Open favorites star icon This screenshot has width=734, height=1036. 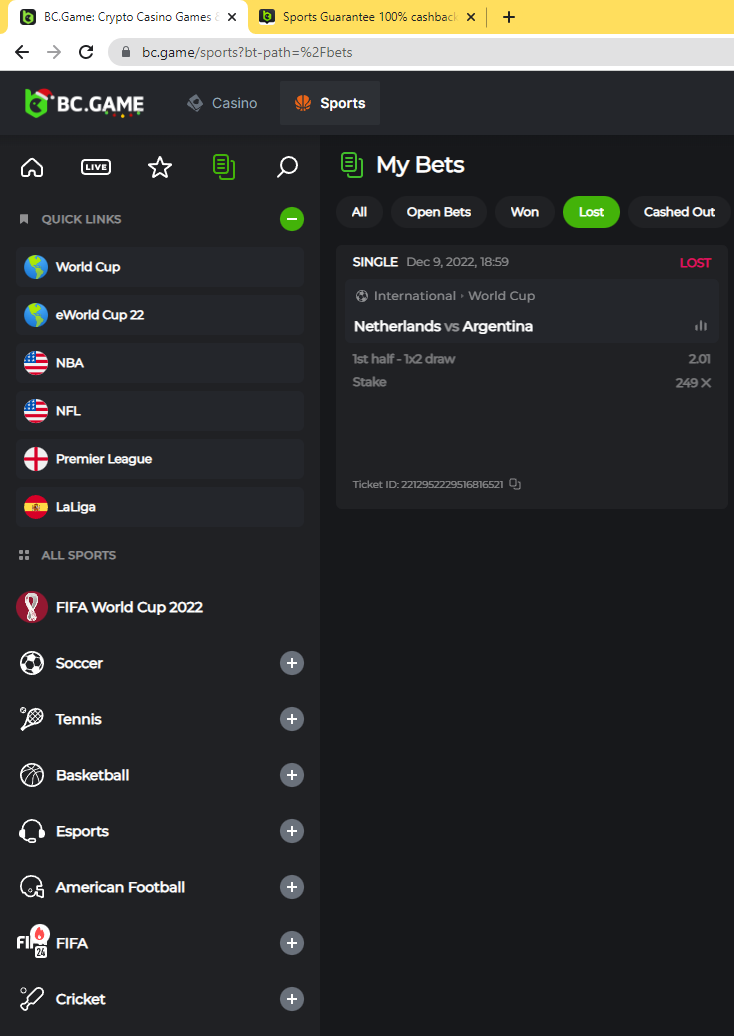tap(160, 167)
